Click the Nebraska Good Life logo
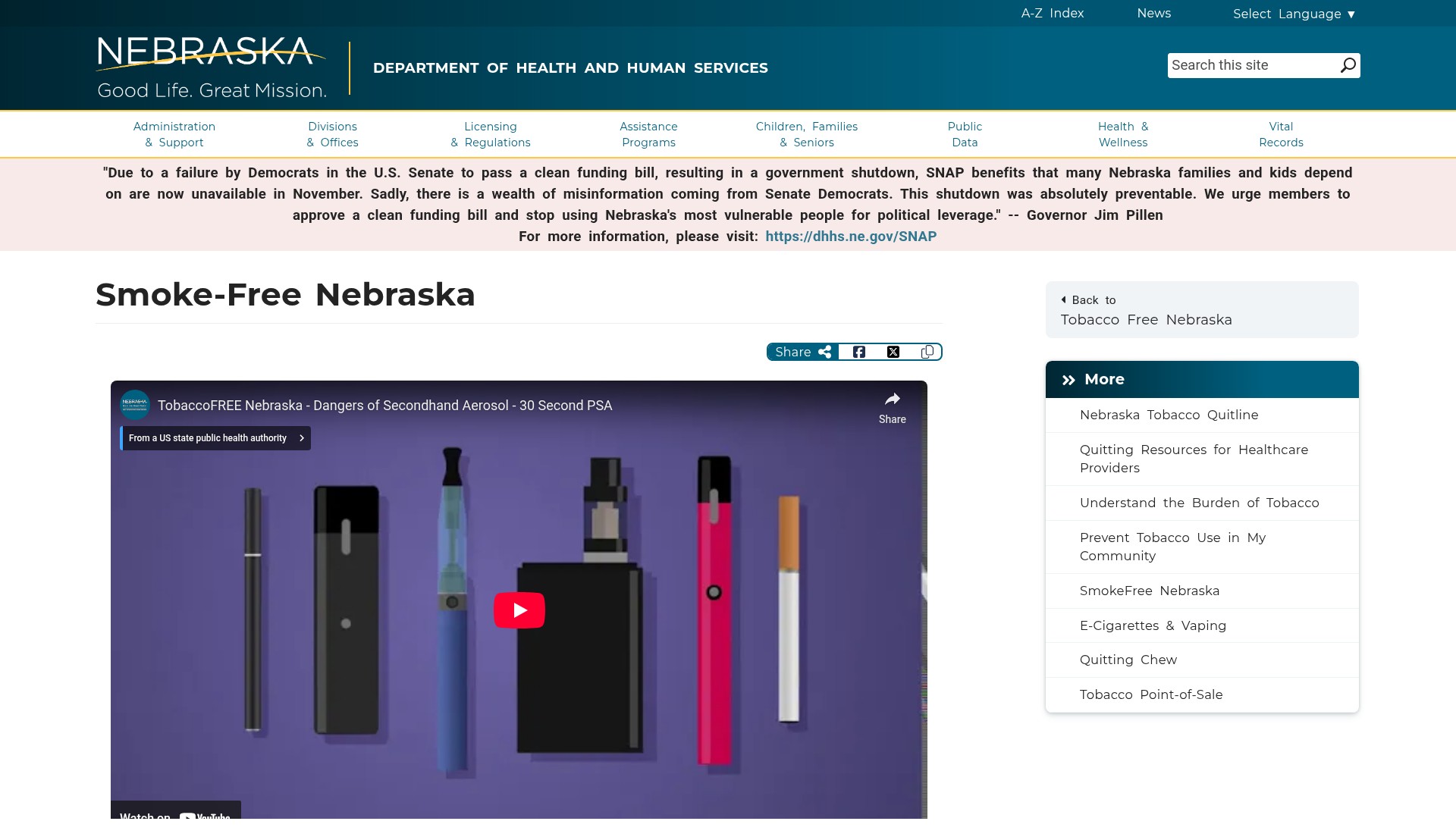1456x840 pixels. click(212, 68)
